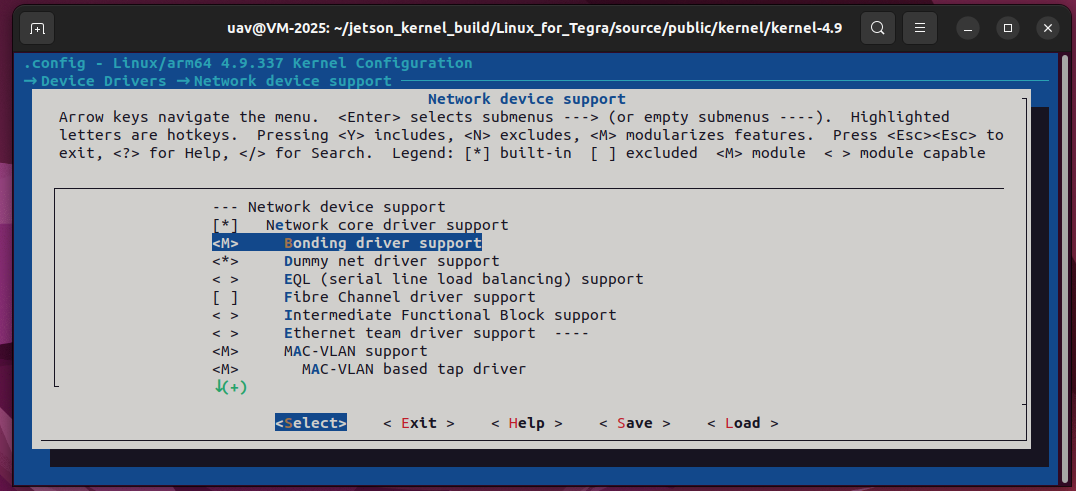Select the MAC-VLAN support entry
This screenshot has height=491, width=1076.
[355, 351]
